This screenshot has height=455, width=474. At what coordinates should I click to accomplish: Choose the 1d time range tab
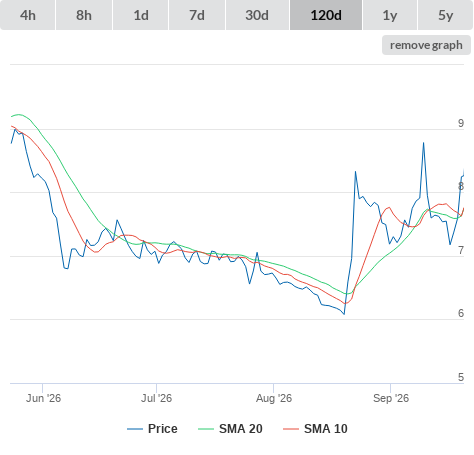[x=141, y=15]
